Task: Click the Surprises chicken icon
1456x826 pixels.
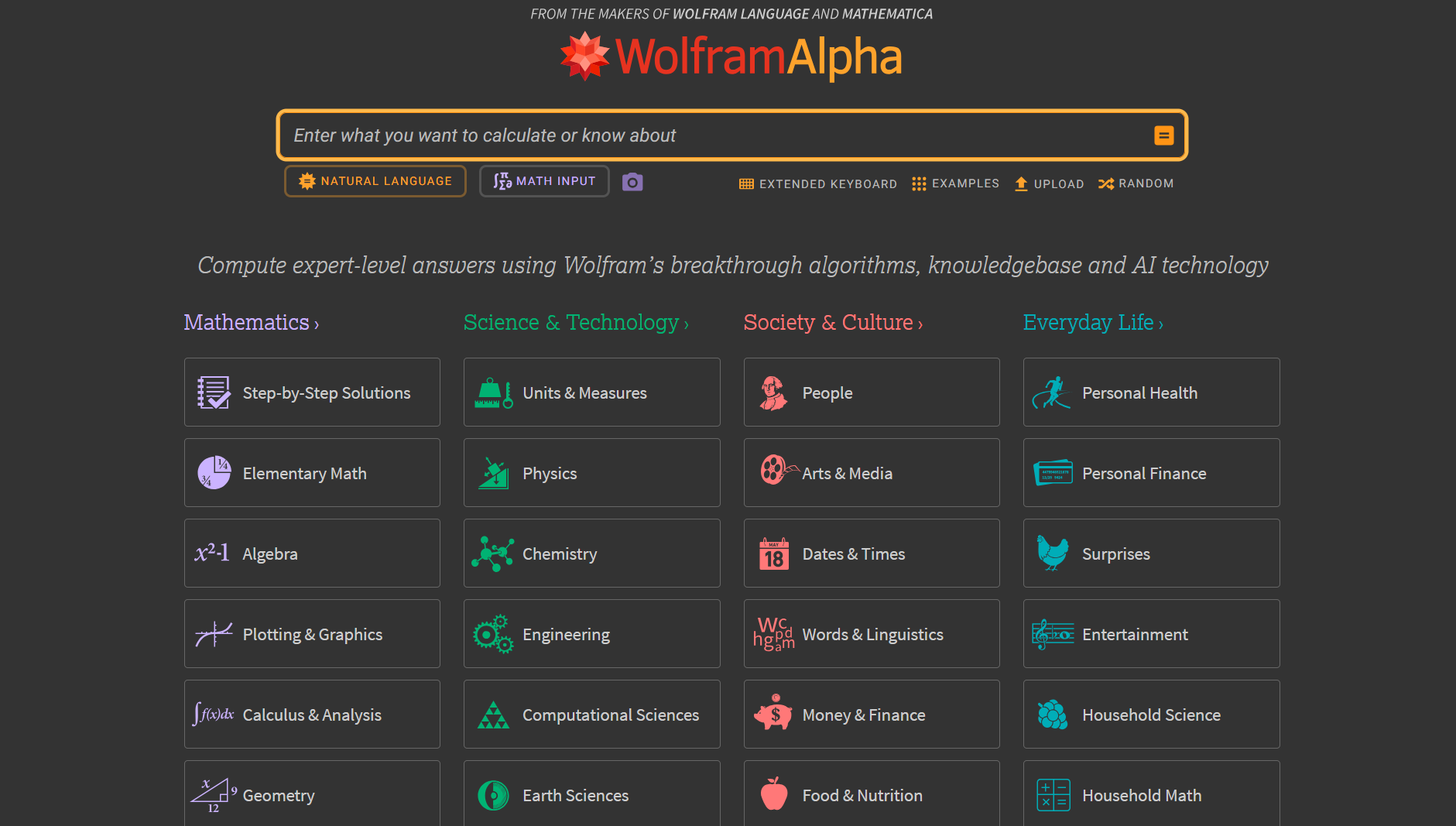Action: coord(1053,553)
